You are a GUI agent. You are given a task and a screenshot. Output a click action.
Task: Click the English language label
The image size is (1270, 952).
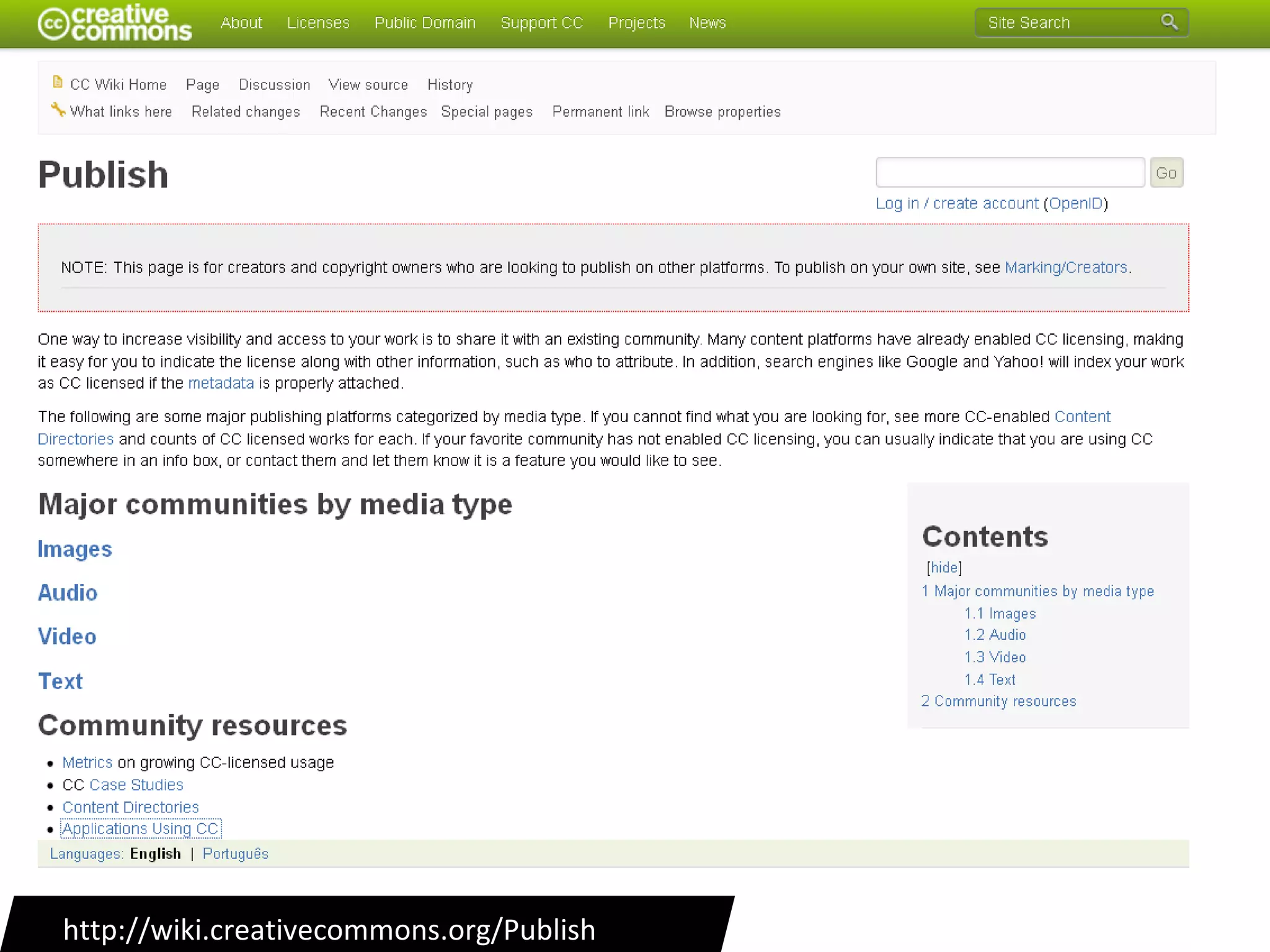click(x=156, y=854)
